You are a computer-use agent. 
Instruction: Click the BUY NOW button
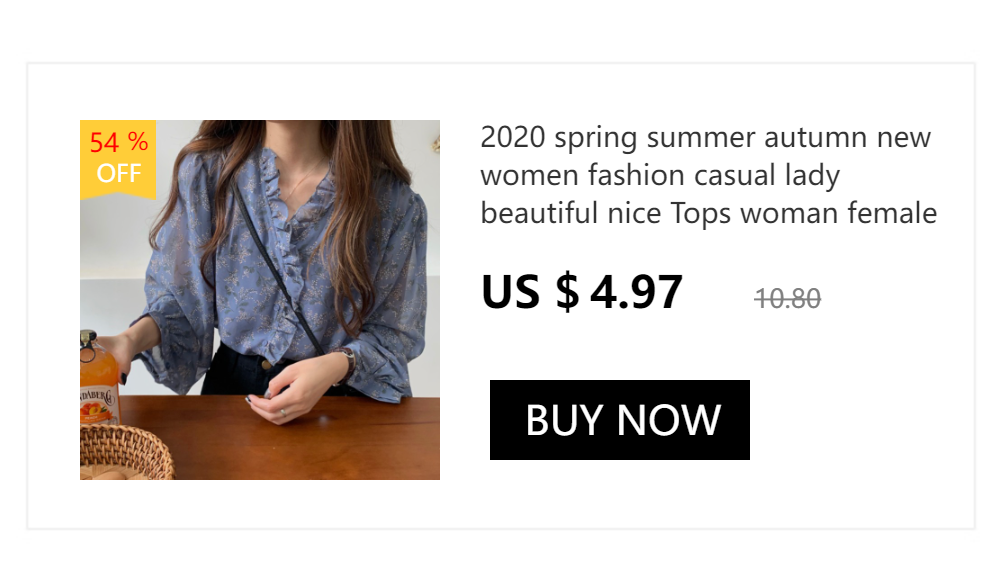pyautogui.click(x=620, y=420)
